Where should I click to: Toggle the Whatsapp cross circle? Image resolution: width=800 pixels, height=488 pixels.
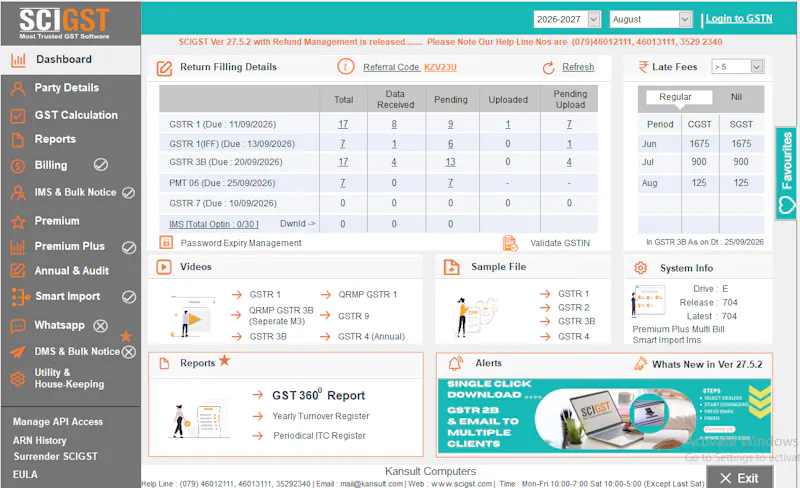click(x=101, y=326)
